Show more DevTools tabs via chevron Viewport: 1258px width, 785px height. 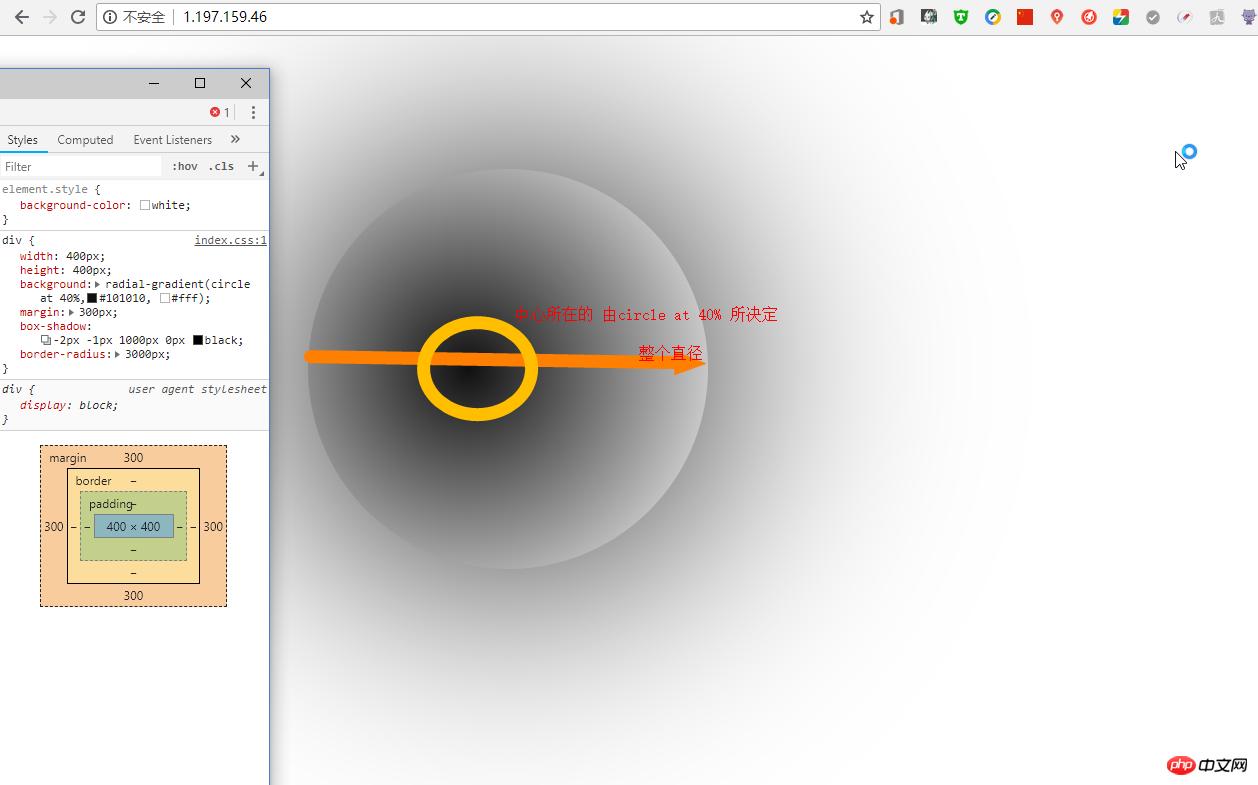[235, 139]
